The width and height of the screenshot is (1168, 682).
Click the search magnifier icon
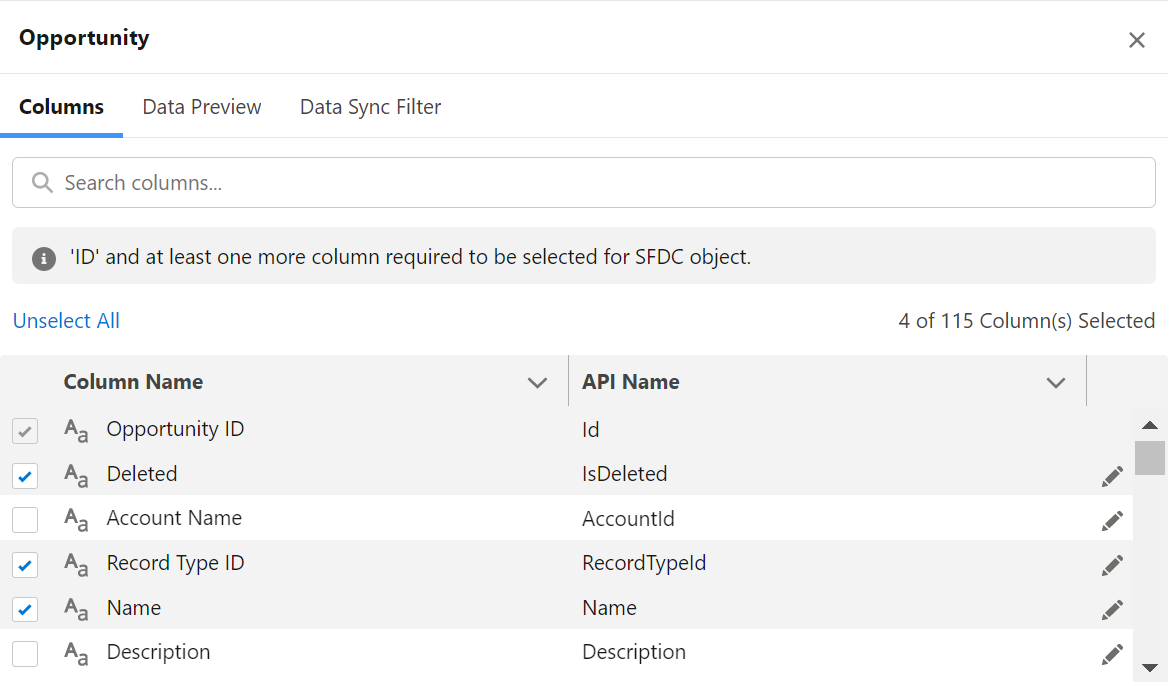click(x=41, y=182)
